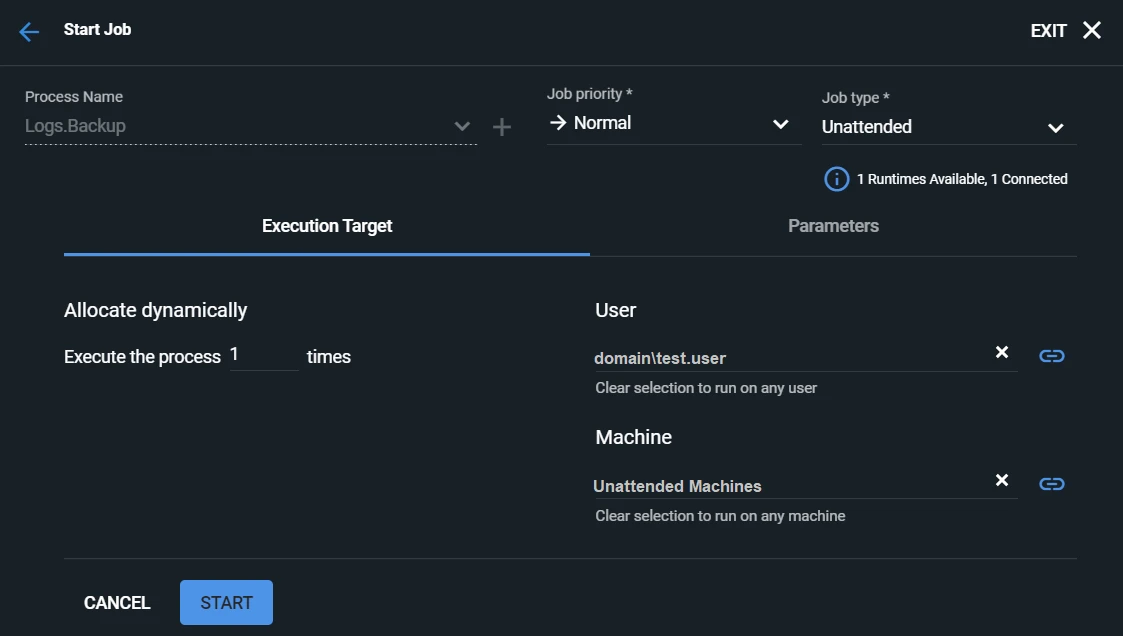Clear the domain\test.user selection
The height and width of the screenshot is (636, 1123).
[1002, 352]
